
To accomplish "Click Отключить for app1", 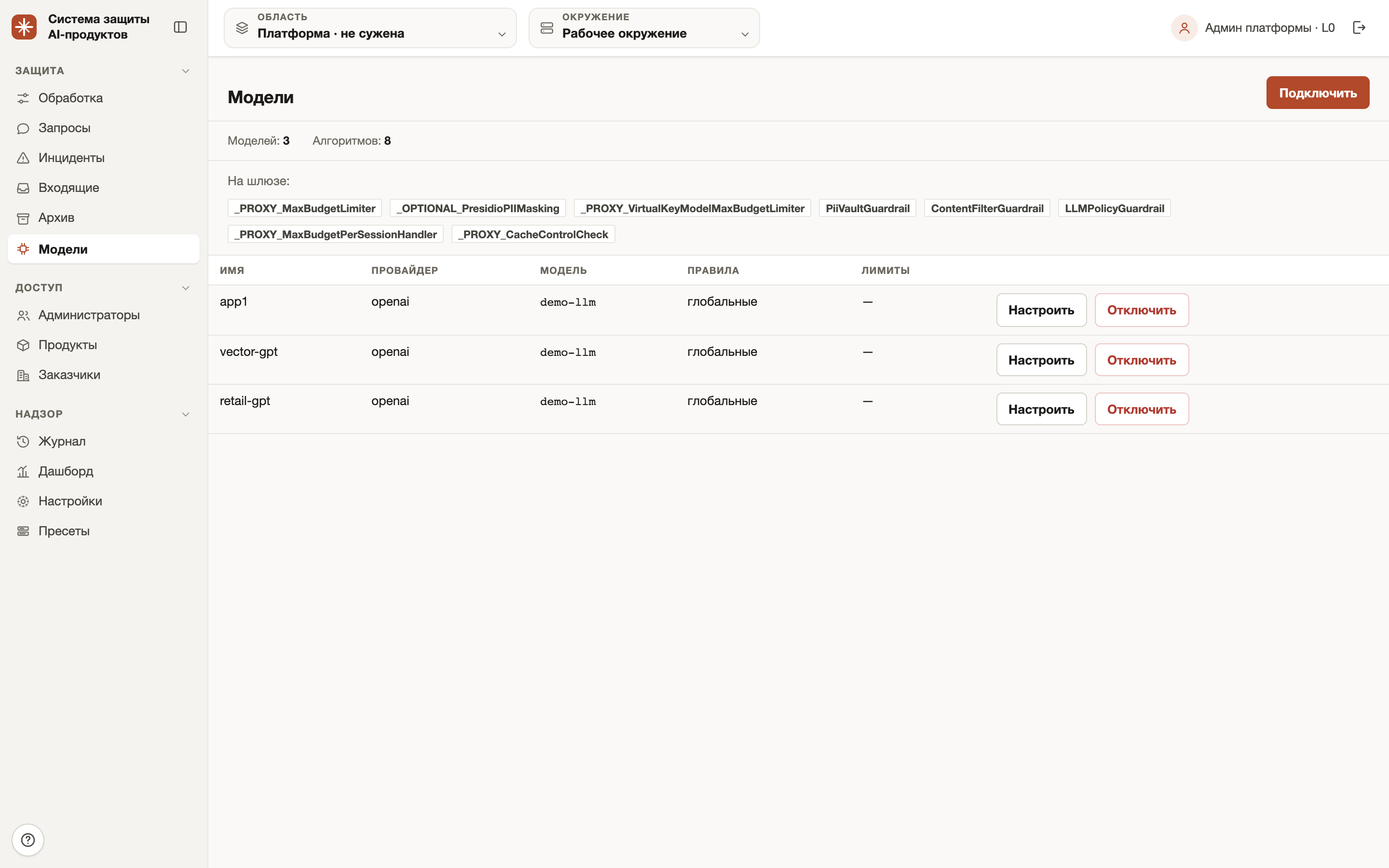I will point(1142,310).
